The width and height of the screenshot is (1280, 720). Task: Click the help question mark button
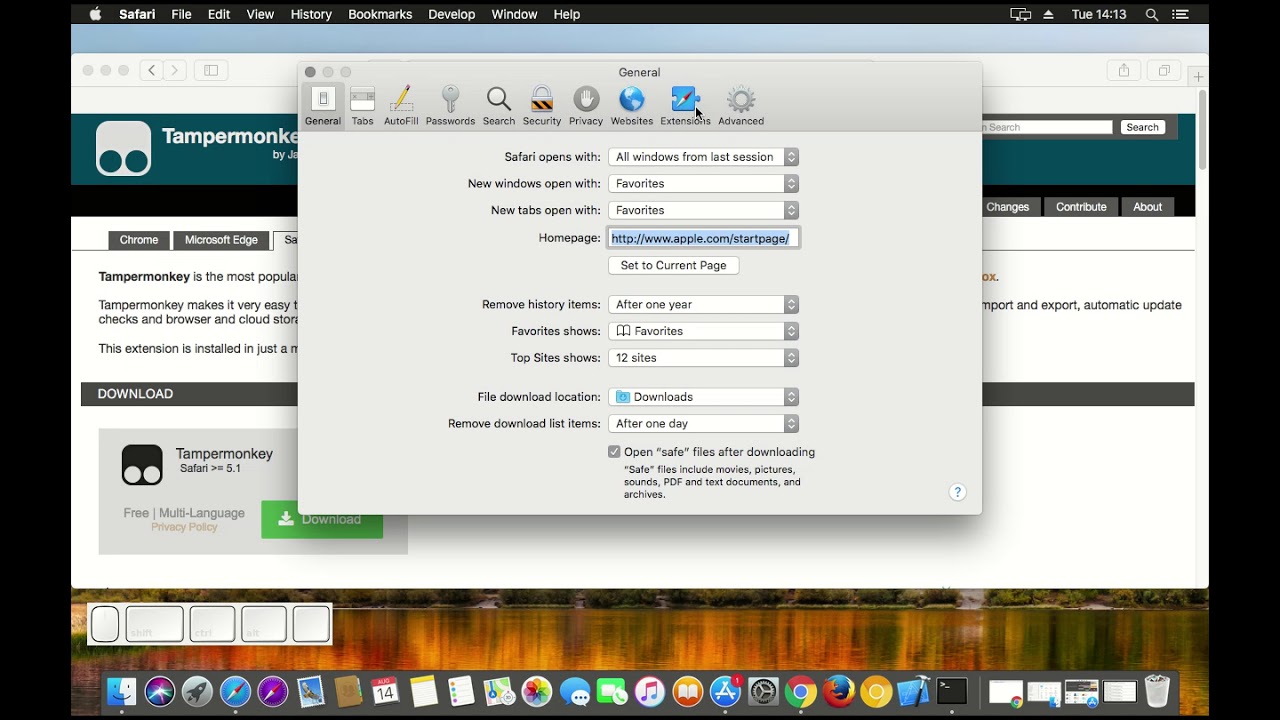957,492
